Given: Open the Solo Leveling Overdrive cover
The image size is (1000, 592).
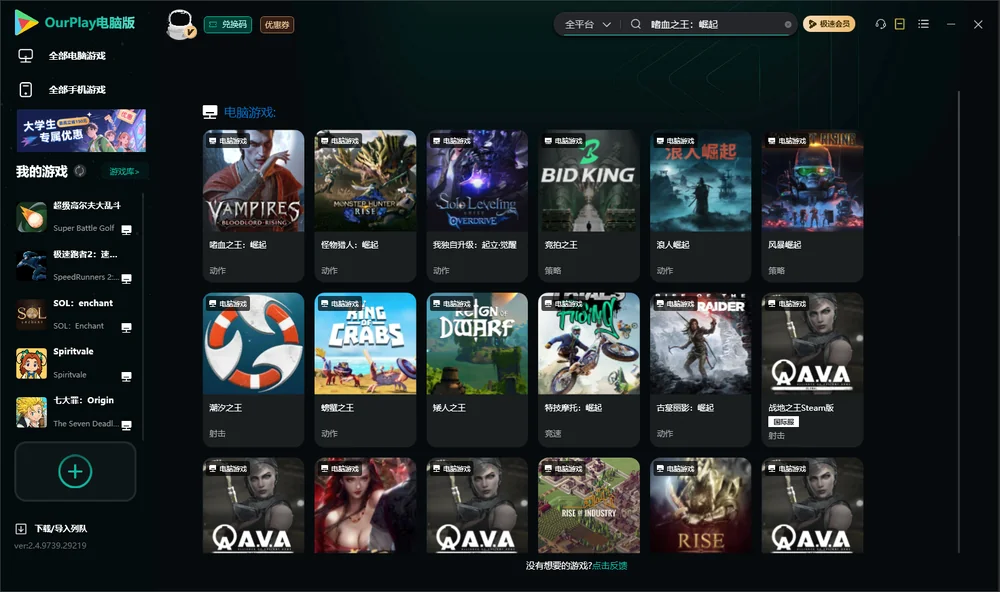Looking at the screenshot, I should point(477,181).
